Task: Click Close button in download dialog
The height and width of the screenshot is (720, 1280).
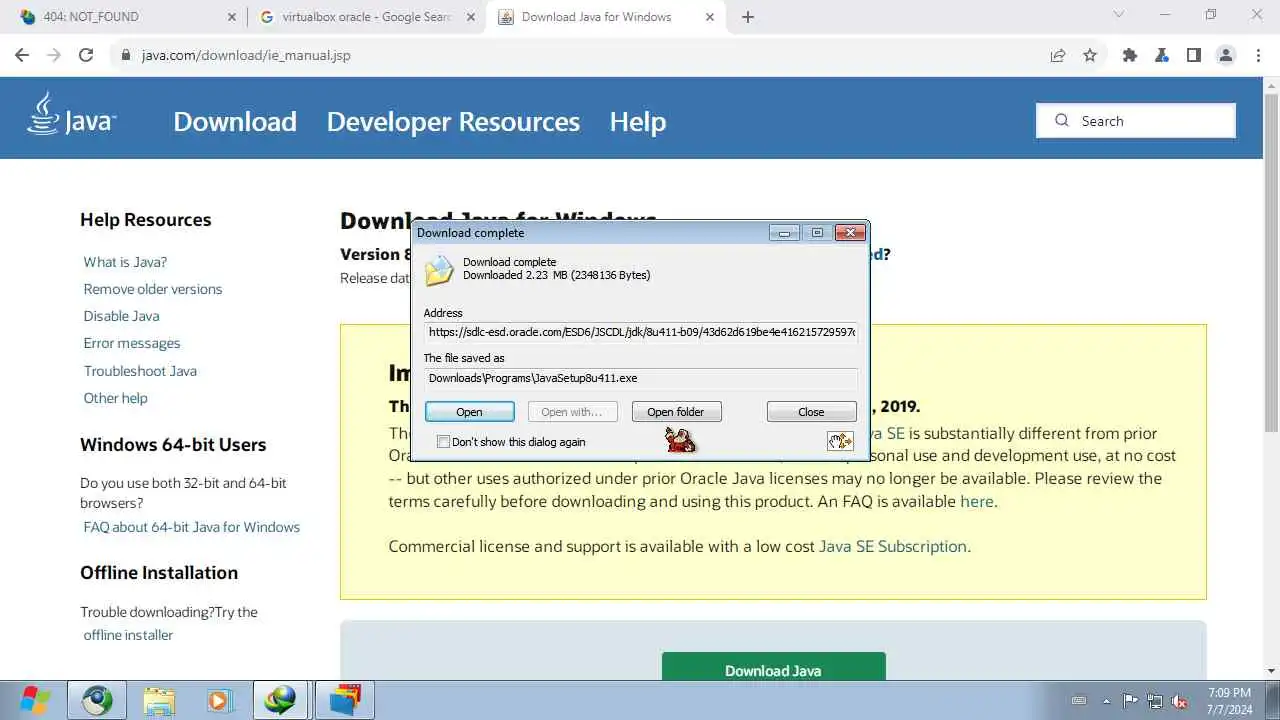Action: (811, 412)
